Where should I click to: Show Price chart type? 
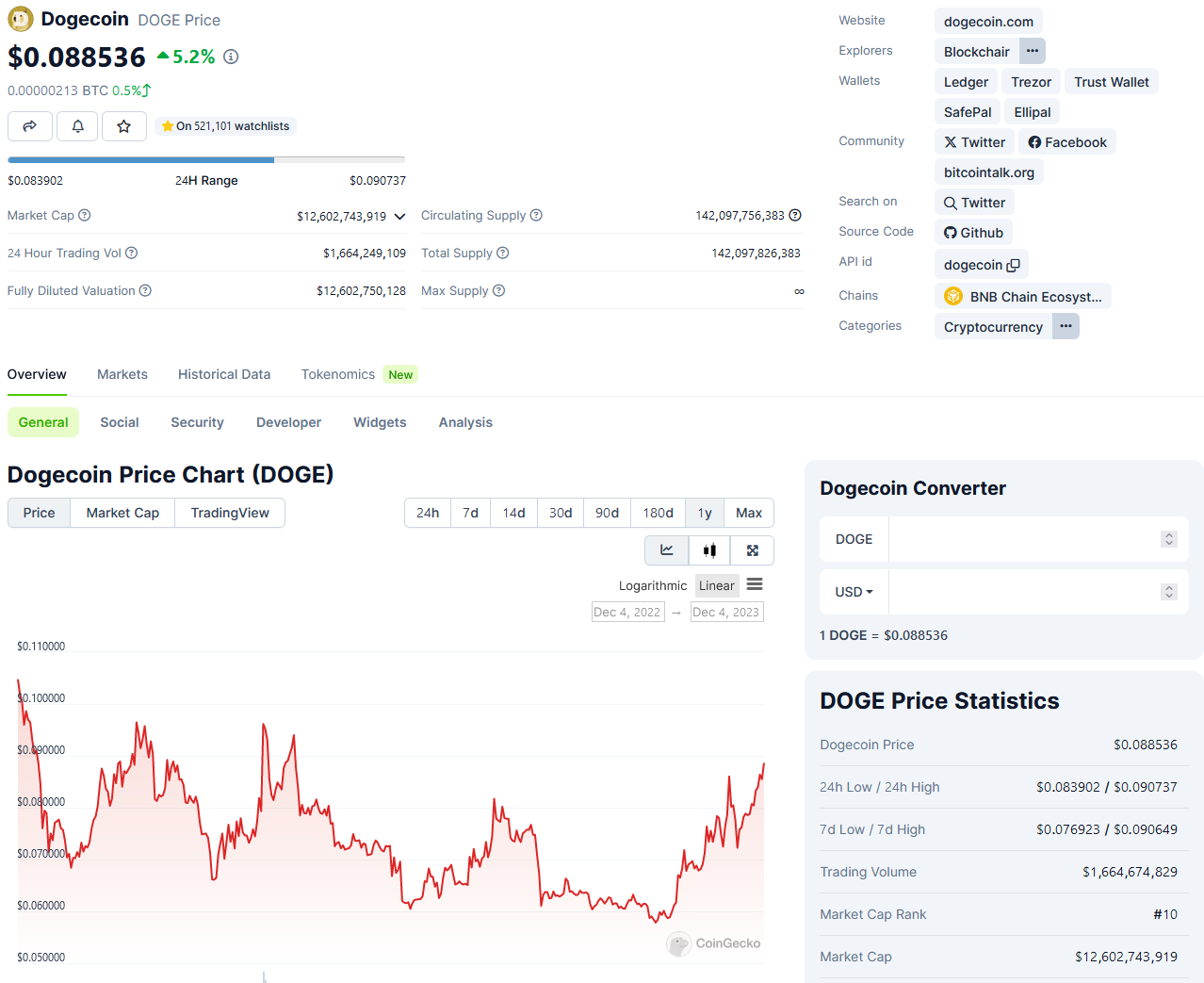[40, 513]
